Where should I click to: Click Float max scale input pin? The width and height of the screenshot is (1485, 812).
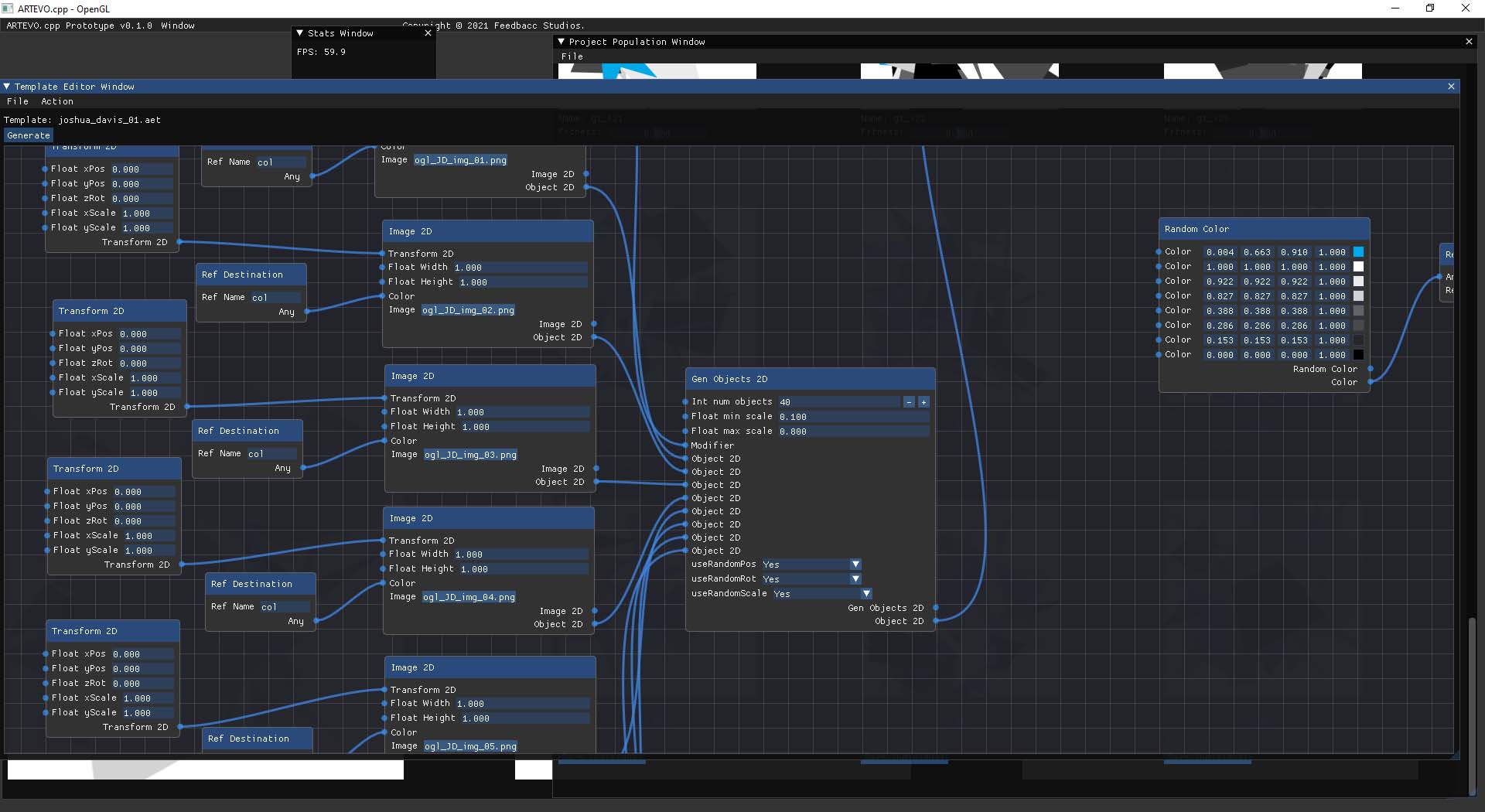click(x=685, y=431)
